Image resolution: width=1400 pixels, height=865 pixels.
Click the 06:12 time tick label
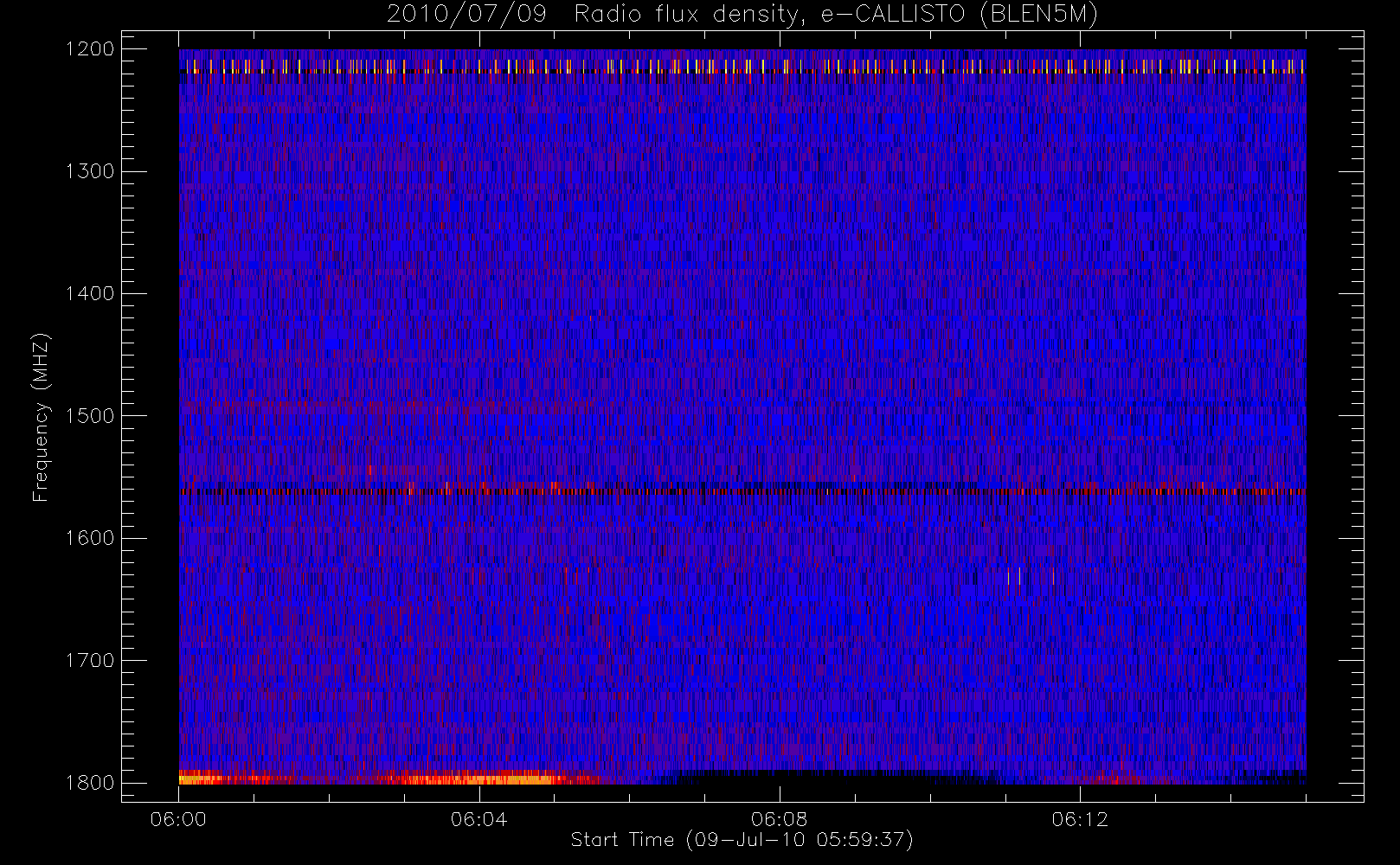1080,819
